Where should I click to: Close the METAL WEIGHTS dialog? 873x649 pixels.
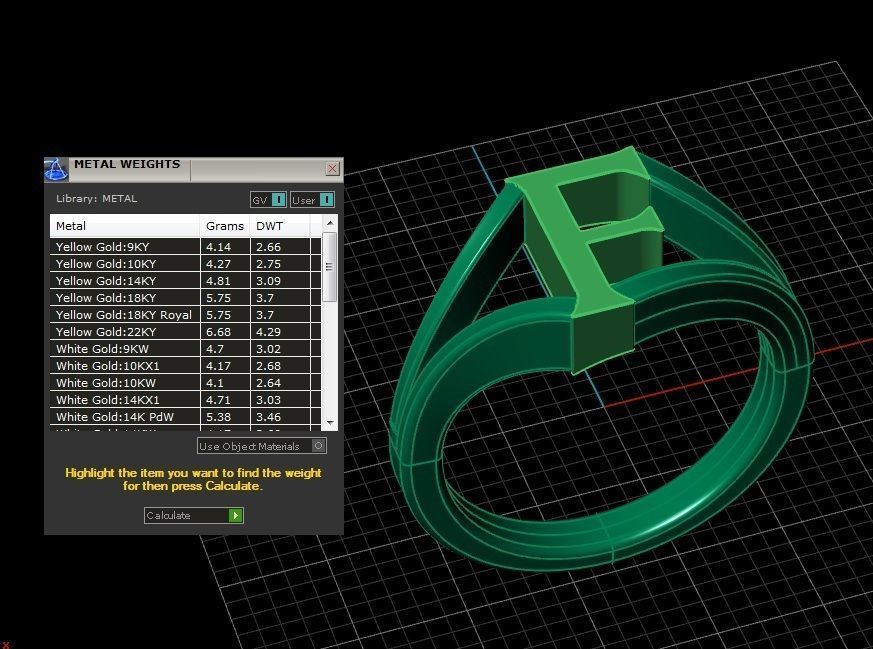click(x=332, y=168)
